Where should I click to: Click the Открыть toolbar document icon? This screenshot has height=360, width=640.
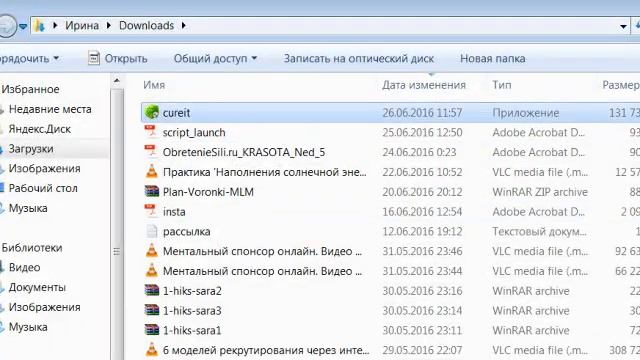pyautogui.click(x=93, y=58)
